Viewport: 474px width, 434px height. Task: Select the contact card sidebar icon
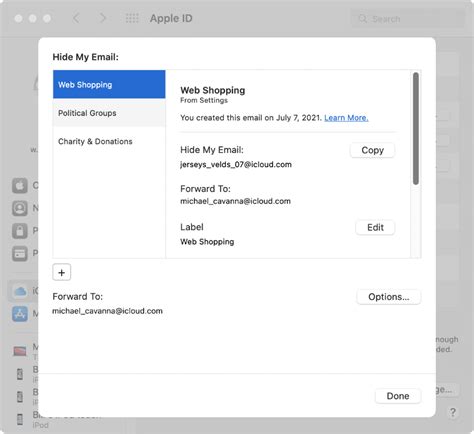20,208
